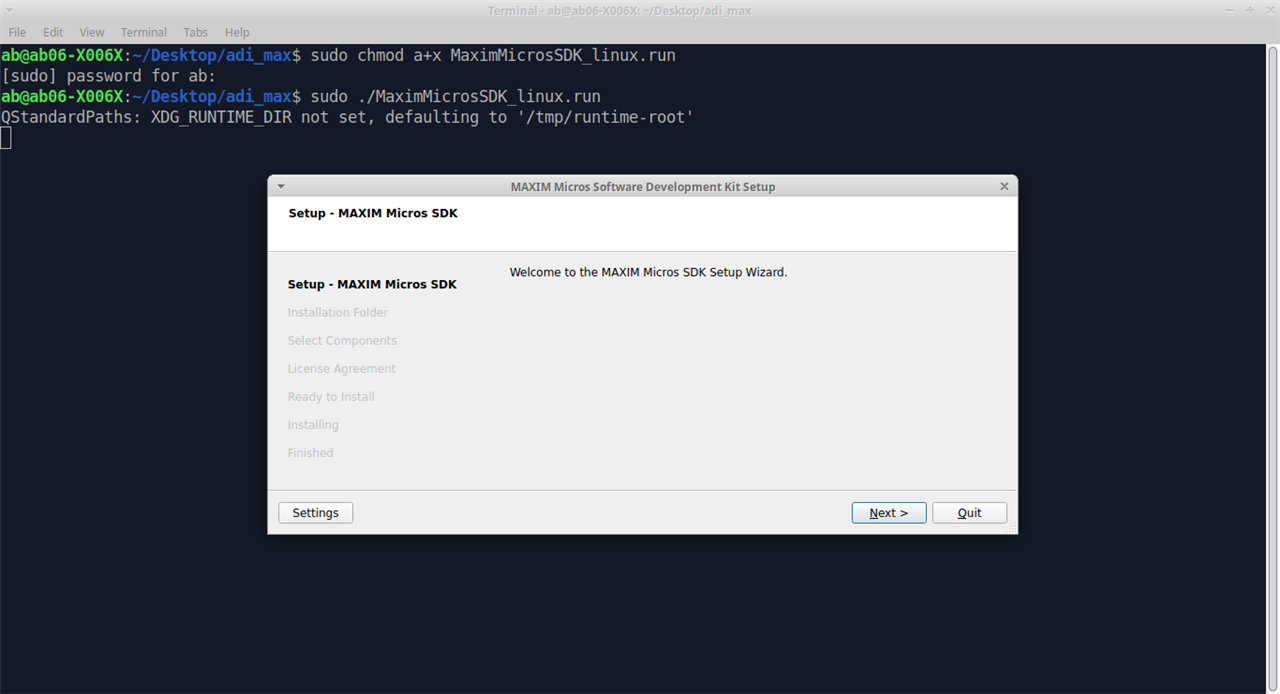Click the terminal cursor block
Viewport: 1280px width, 694px height.
click(x=6, y=138)
